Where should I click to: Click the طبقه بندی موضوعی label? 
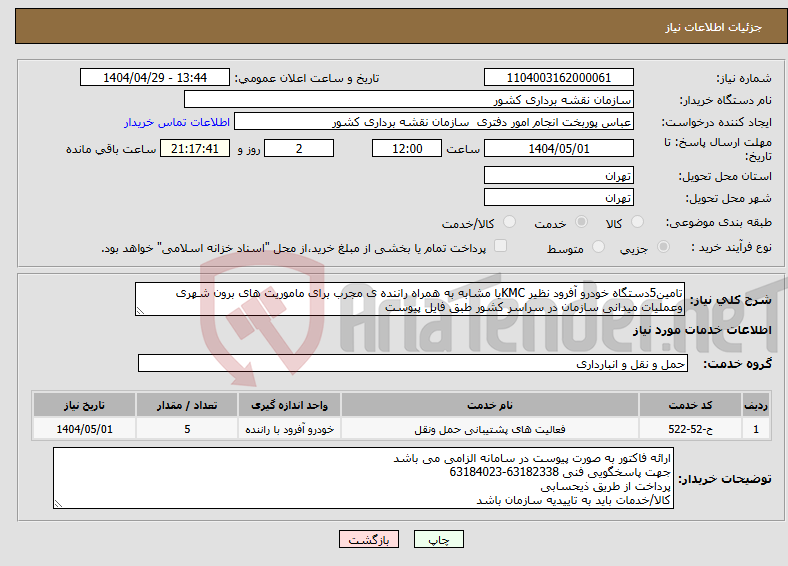tap(719, 222)
